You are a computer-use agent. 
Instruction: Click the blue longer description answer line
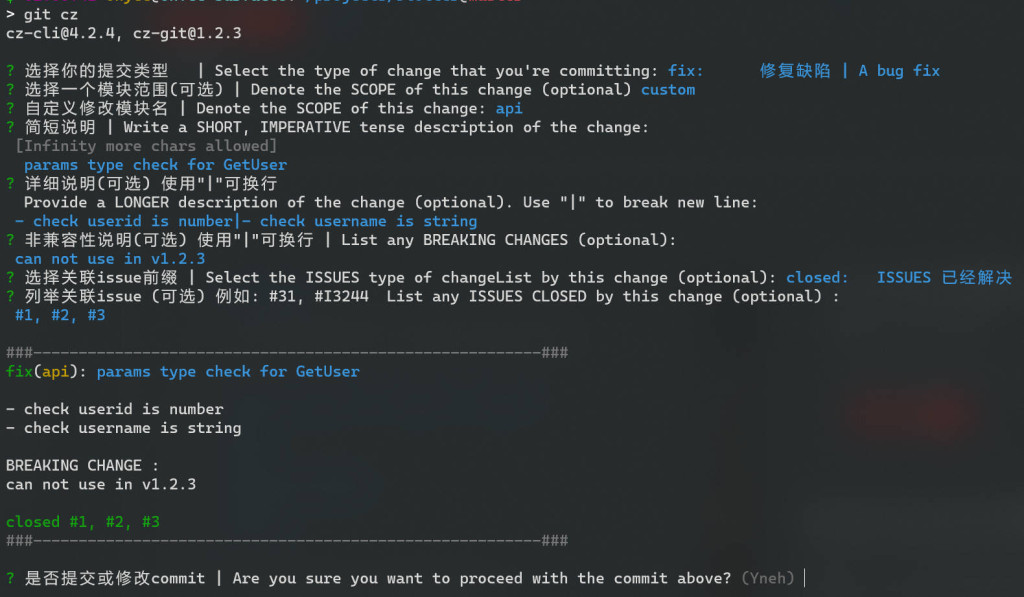click(246, 221)
